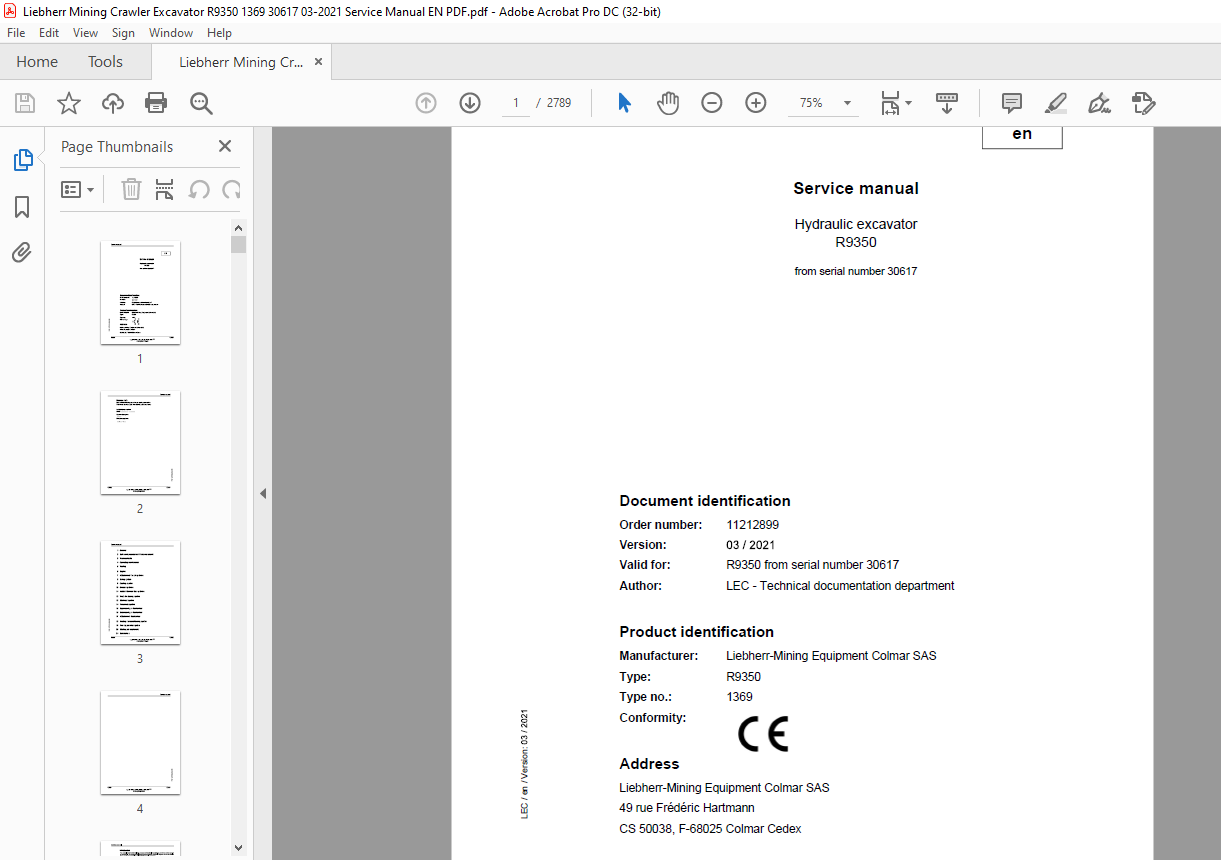Screen dimensions: 1221x860
Task: Open the send for signature tool
Action: 1144,103
